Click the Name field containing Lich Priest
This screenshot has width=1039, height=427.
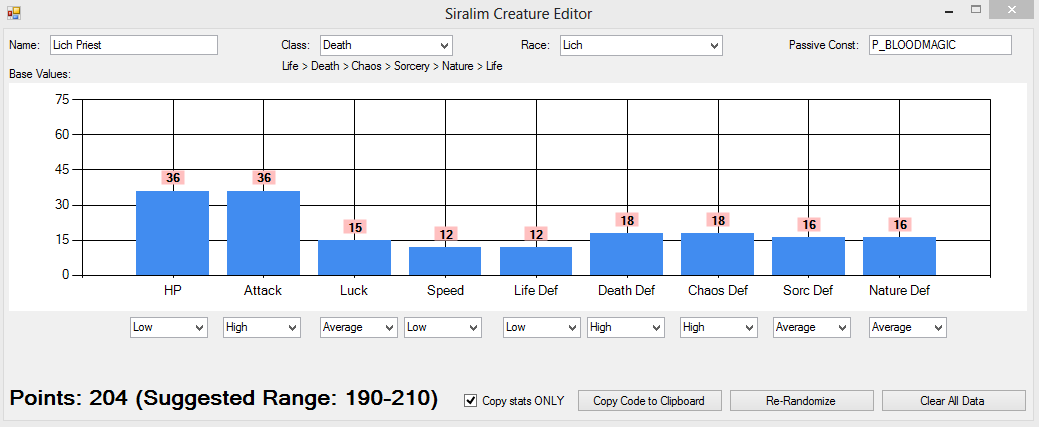click(x=133, y=45)
